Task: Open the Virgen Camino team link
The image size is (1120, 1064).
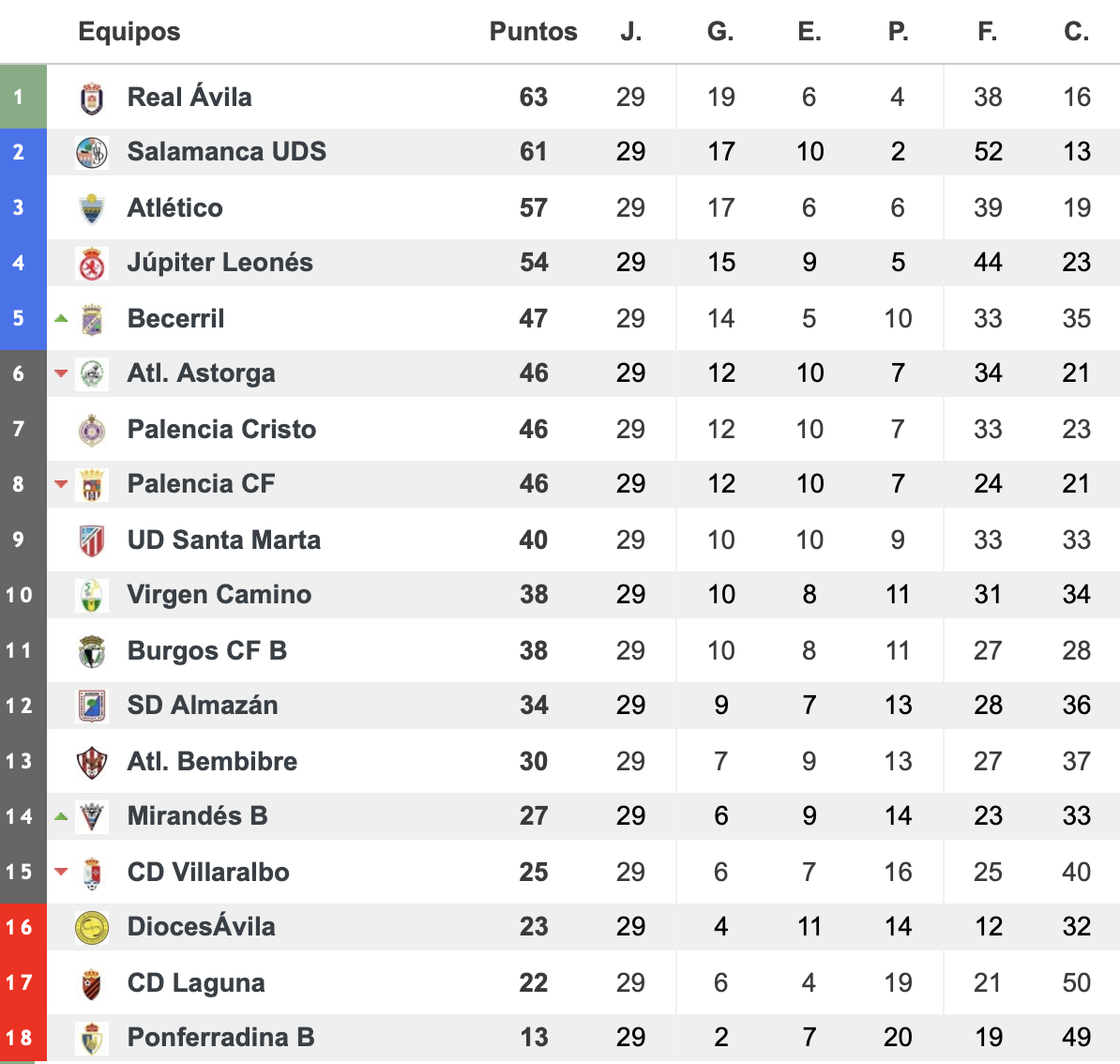Action: pyautogui.click(x=219, y=595)
